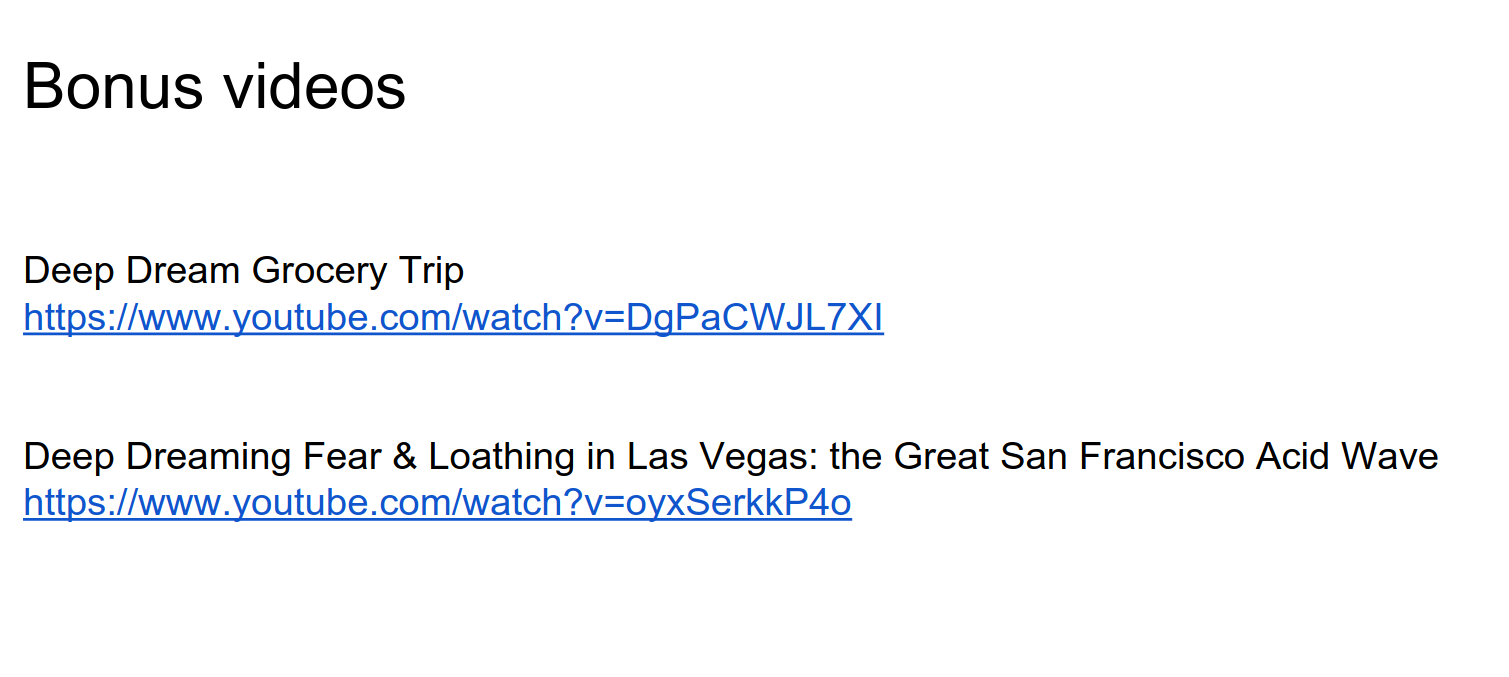Click the word "Great" in second caption
Viewport: 1509px width, 677px height.
[x=941, y=456]
